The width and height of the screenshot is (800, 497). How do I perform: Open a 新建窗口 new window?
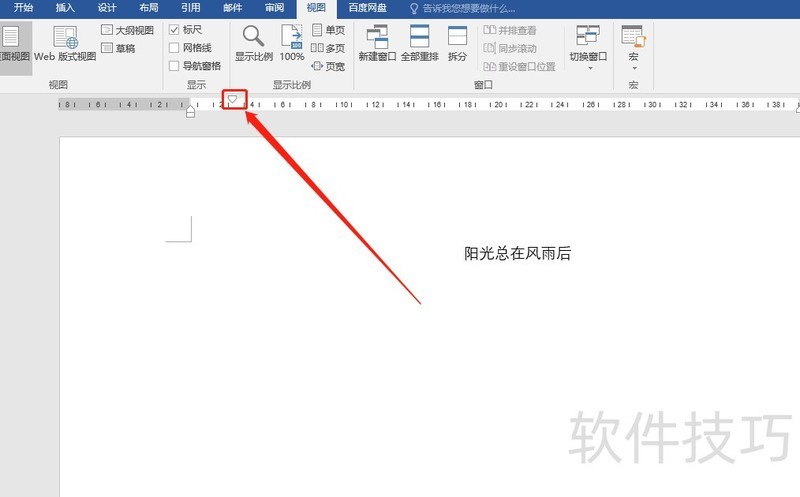click(377, 44)
